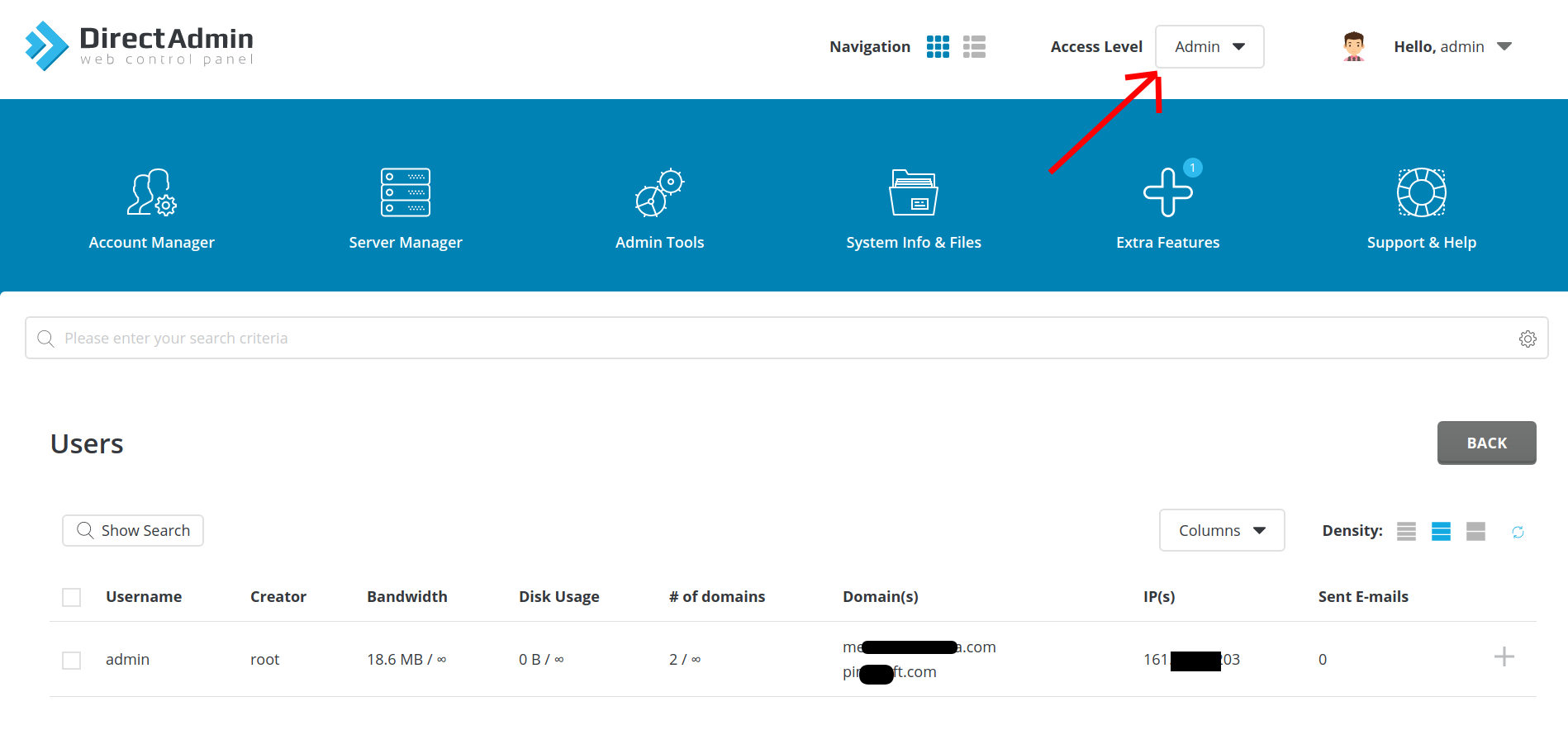This screenshot has height=744, width=1568.
Task: Expand the Columns dropdown
Action: 1221,530
